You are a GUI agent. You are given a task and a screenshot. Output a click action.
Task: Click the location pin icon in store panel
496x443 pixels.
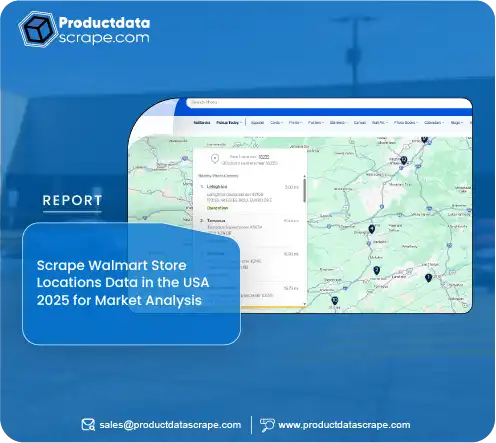(x=215, y=159)
